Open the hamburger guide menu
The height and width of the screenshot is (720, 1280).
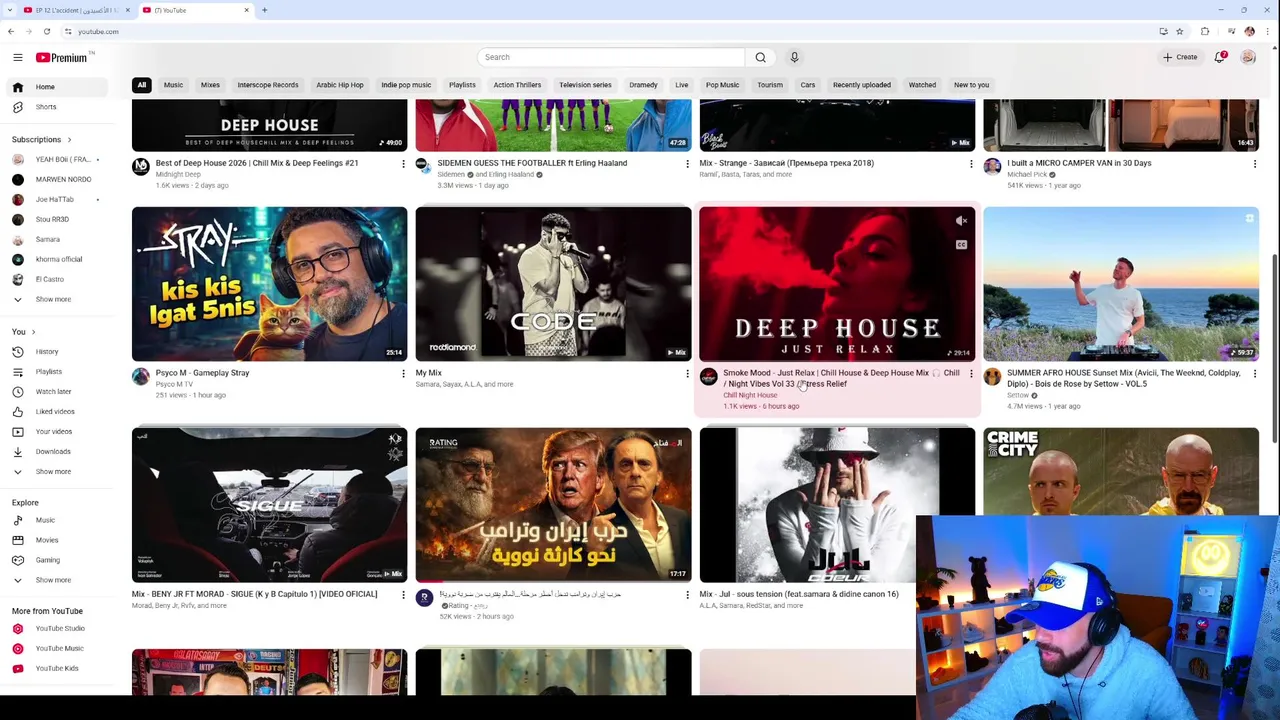tap(17, 58)
